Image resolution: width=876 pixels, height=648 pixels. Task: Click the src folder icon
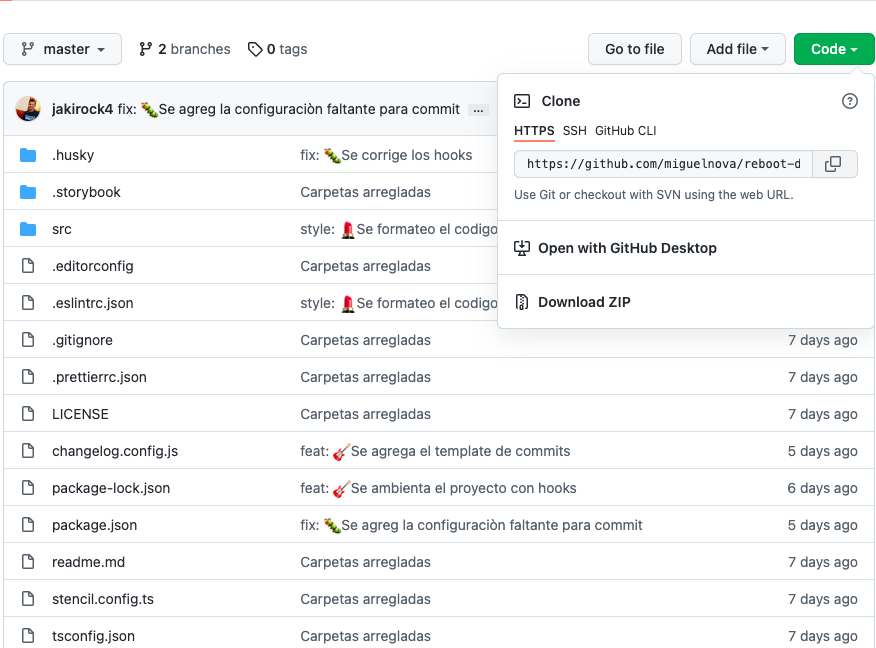(x=28, y=229)
